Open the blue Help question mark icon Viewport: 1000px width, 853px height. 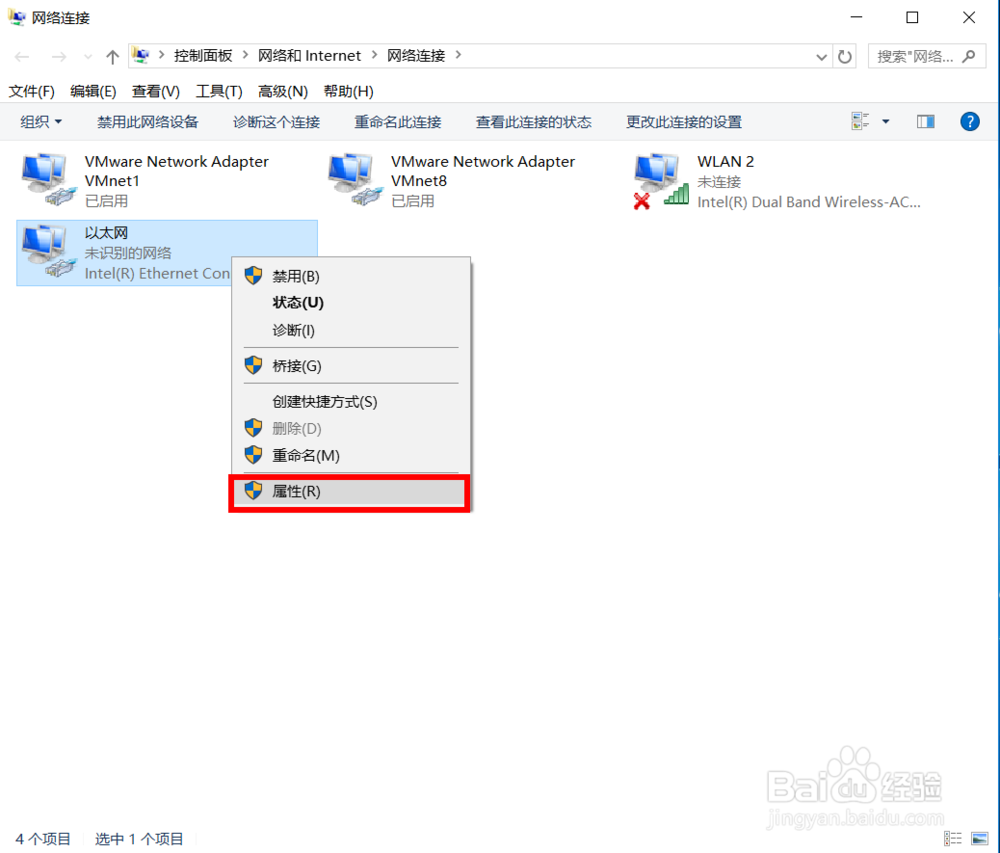coord(970,122)
